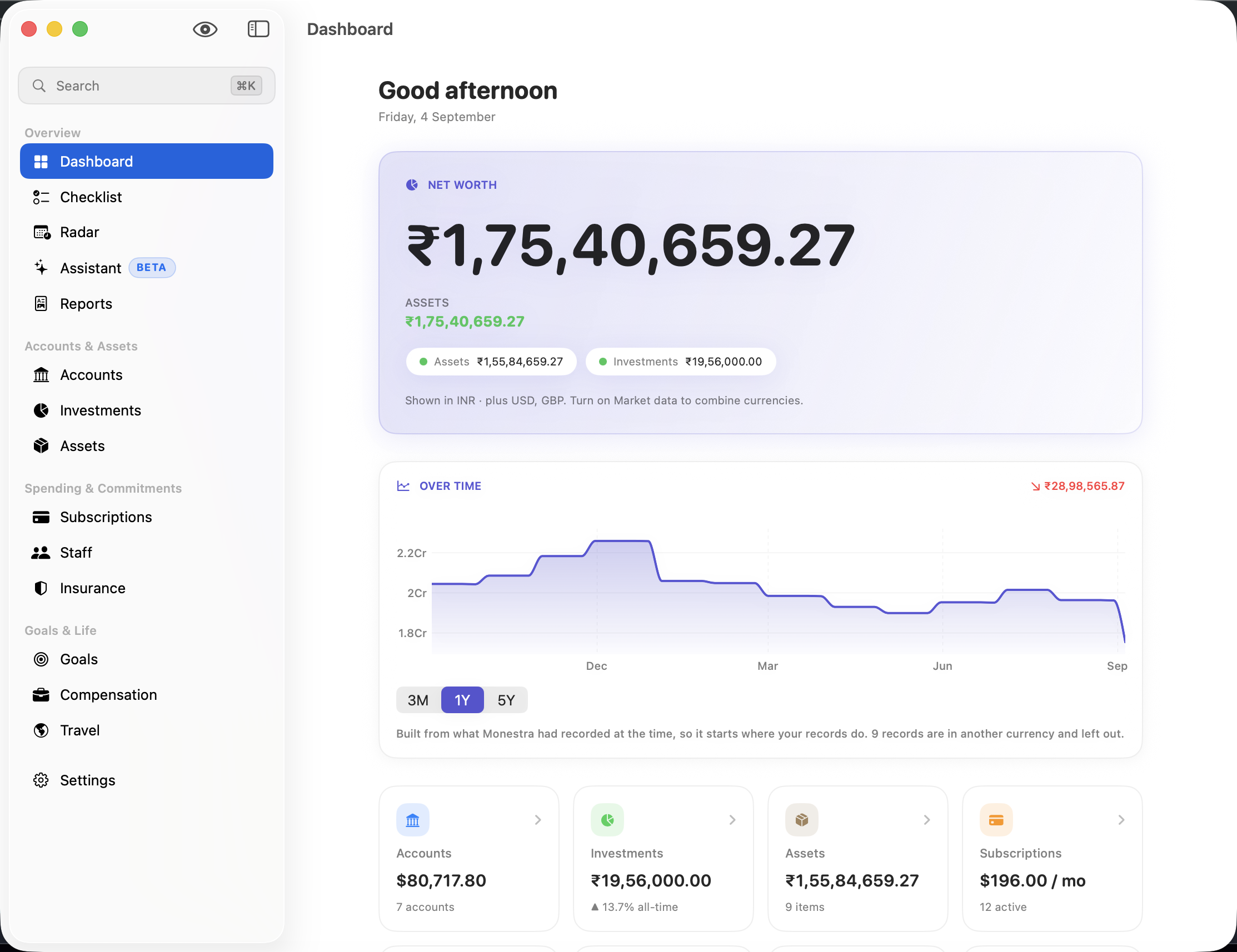
Task: Open Reports via its document icon
Action: point(41,303)
